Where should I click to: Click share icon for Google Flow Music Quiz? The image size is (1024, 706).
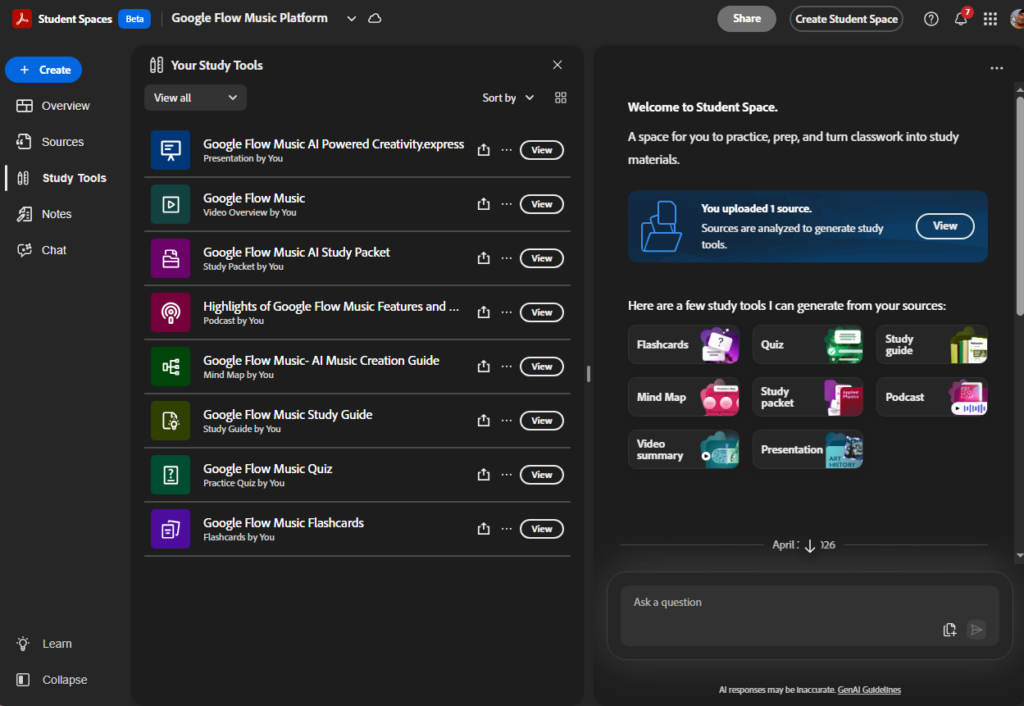484,475
